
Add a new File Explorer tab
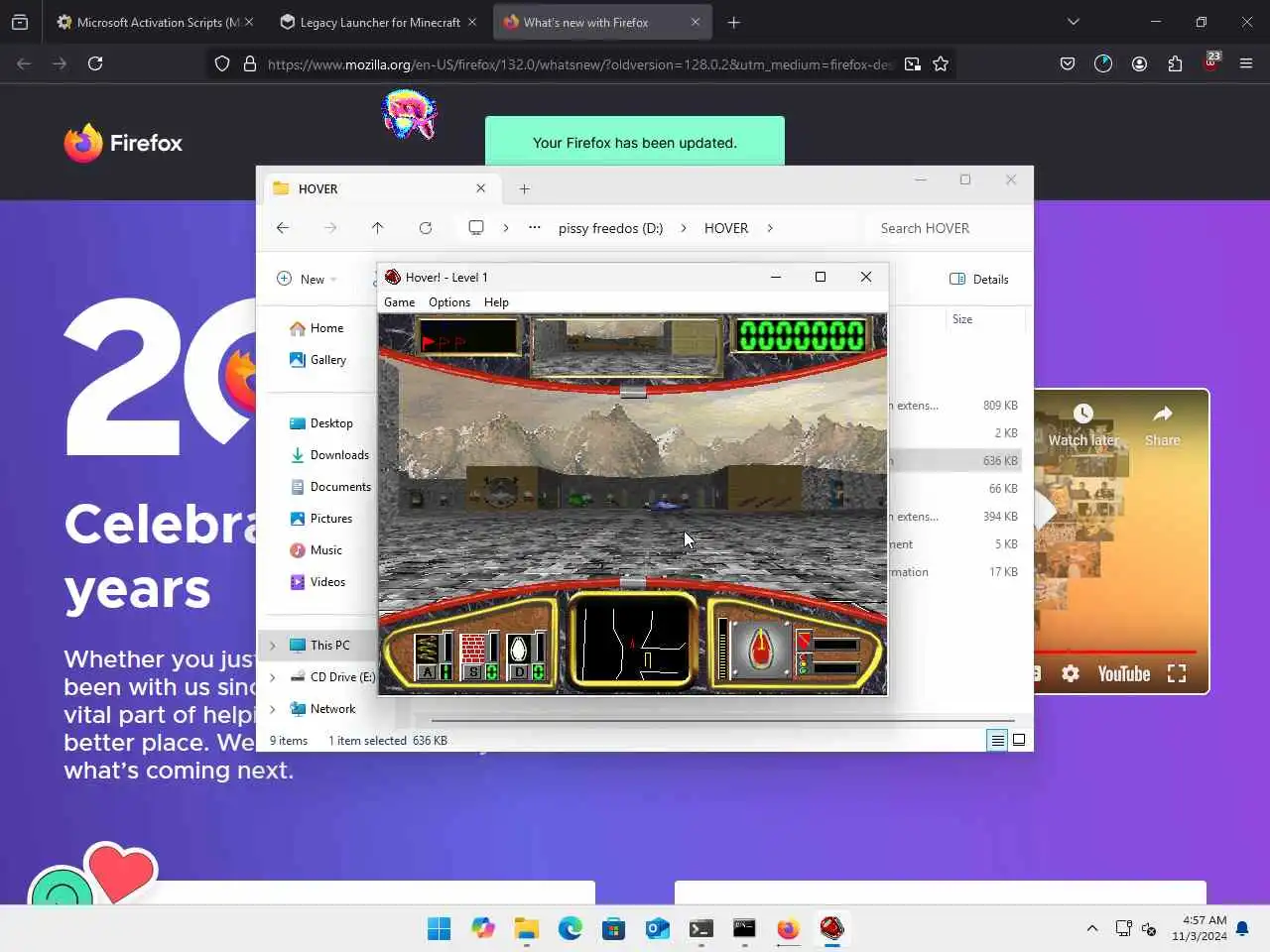click(525, 188)
